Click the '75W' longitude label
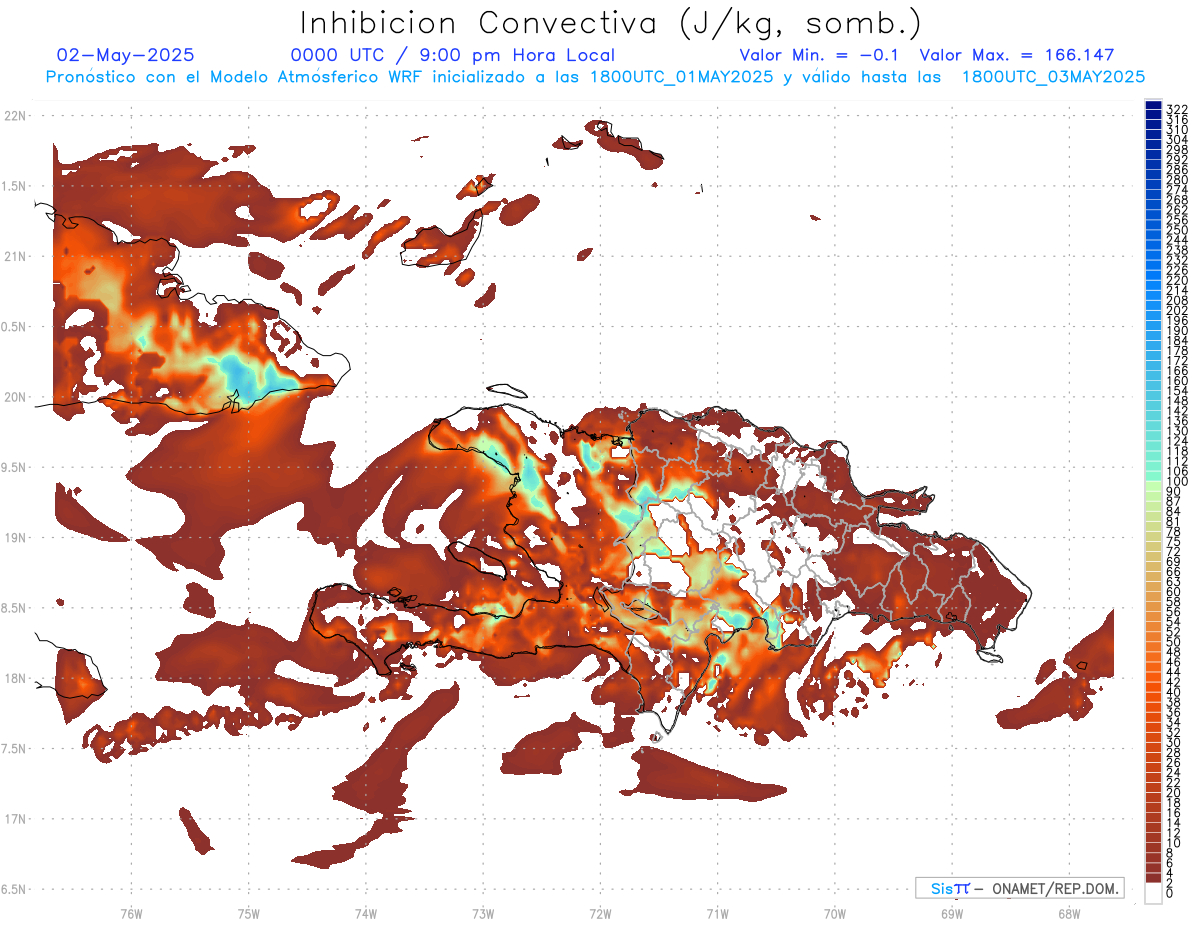This screenshot has height=927, width=1200. pos(248,913)
